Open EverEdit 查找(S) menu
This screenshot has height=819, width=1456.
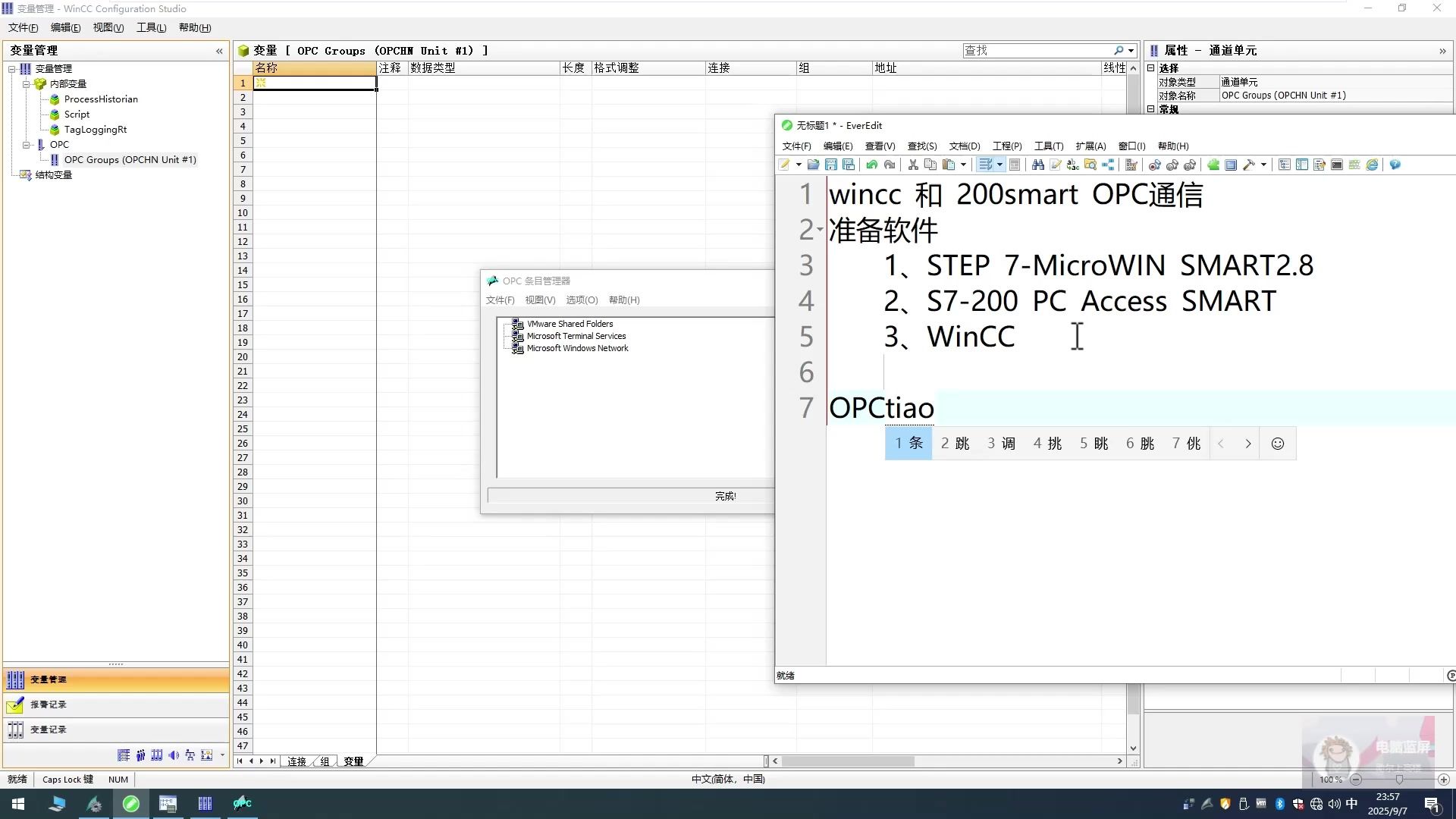(x=922, y=146)
